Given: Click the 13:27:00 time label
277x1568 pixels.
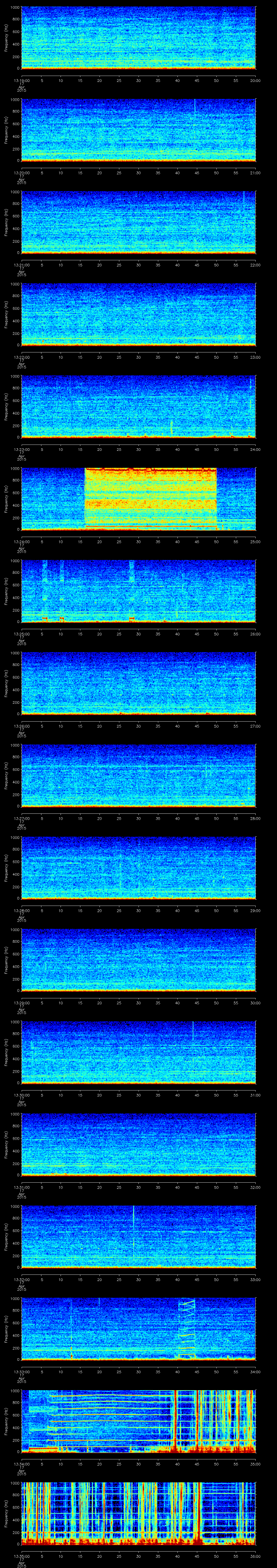Looking at the screenshot, I should click(21, 818).
